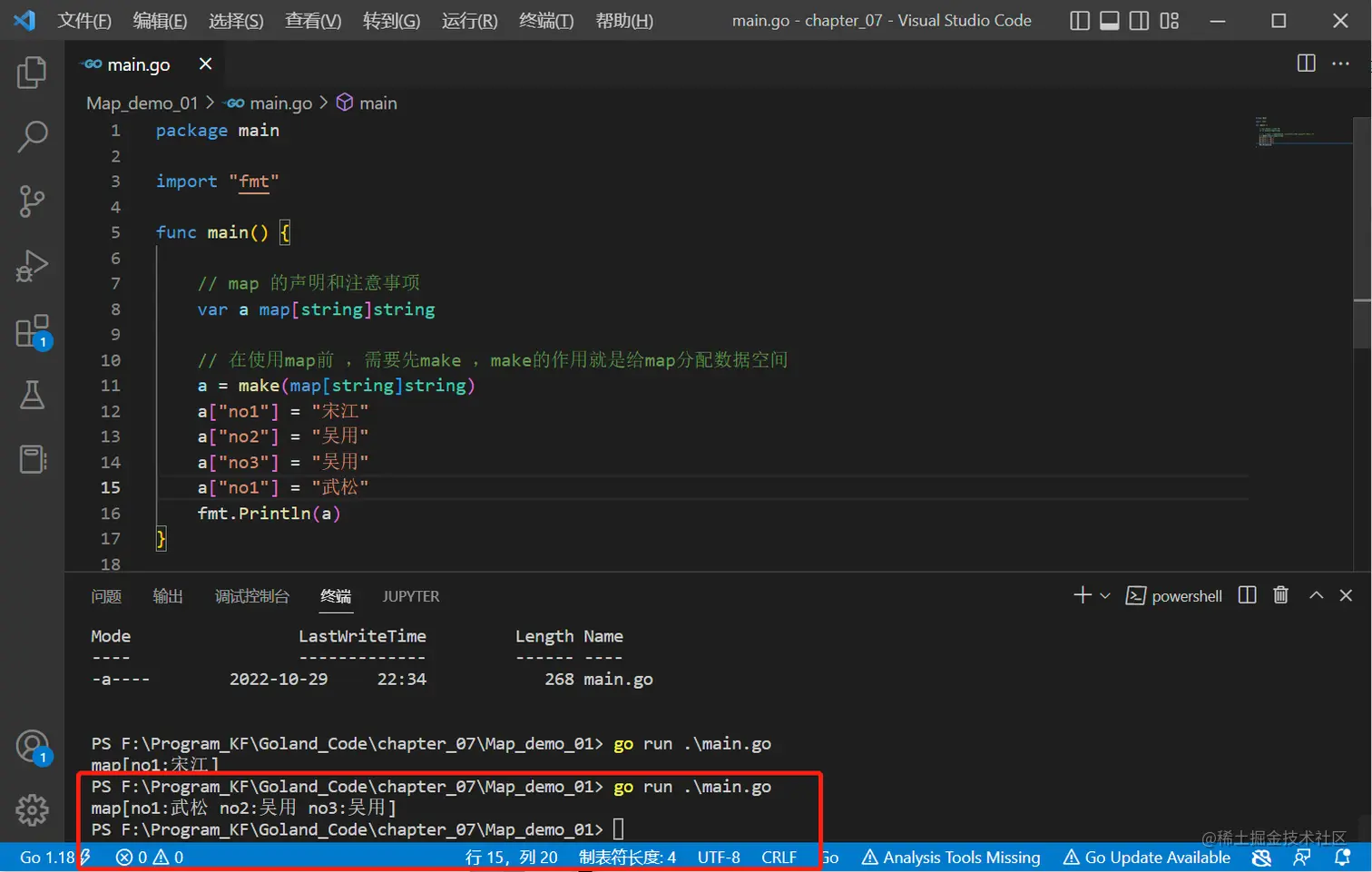The width and height of the screenshot is (1372, 872).
Task: Click feedback icon in status bar
Action: [1302, 857]
